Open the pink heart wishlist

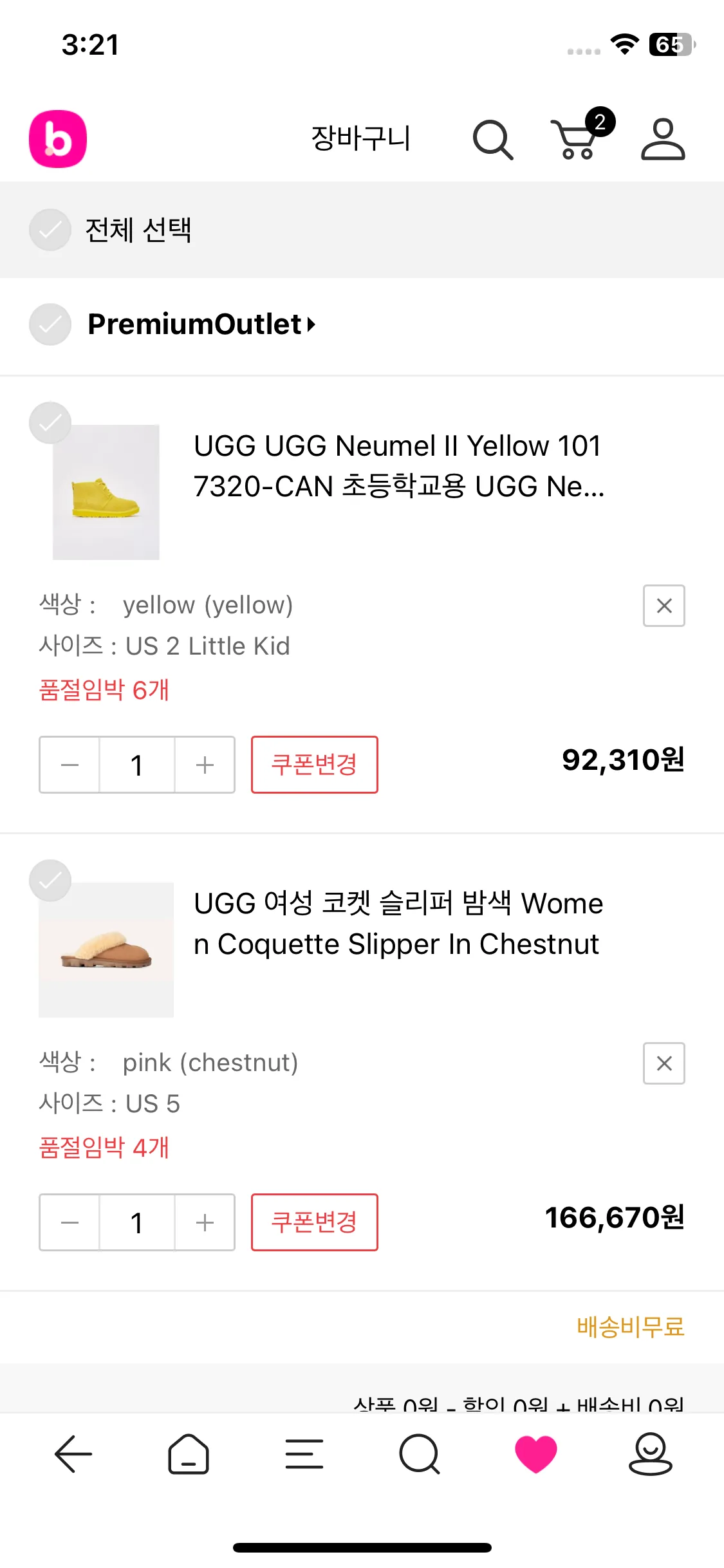[535, 1454]
